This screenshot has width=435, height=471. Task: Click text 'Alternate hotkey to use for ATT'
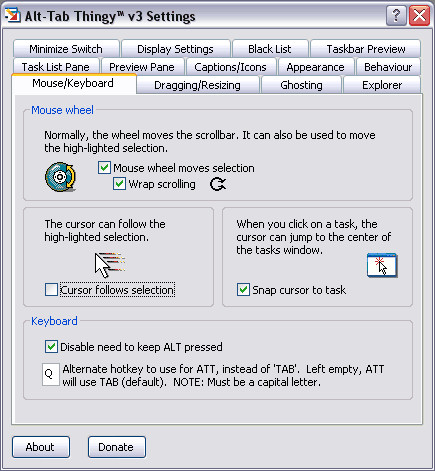[140, 369]
